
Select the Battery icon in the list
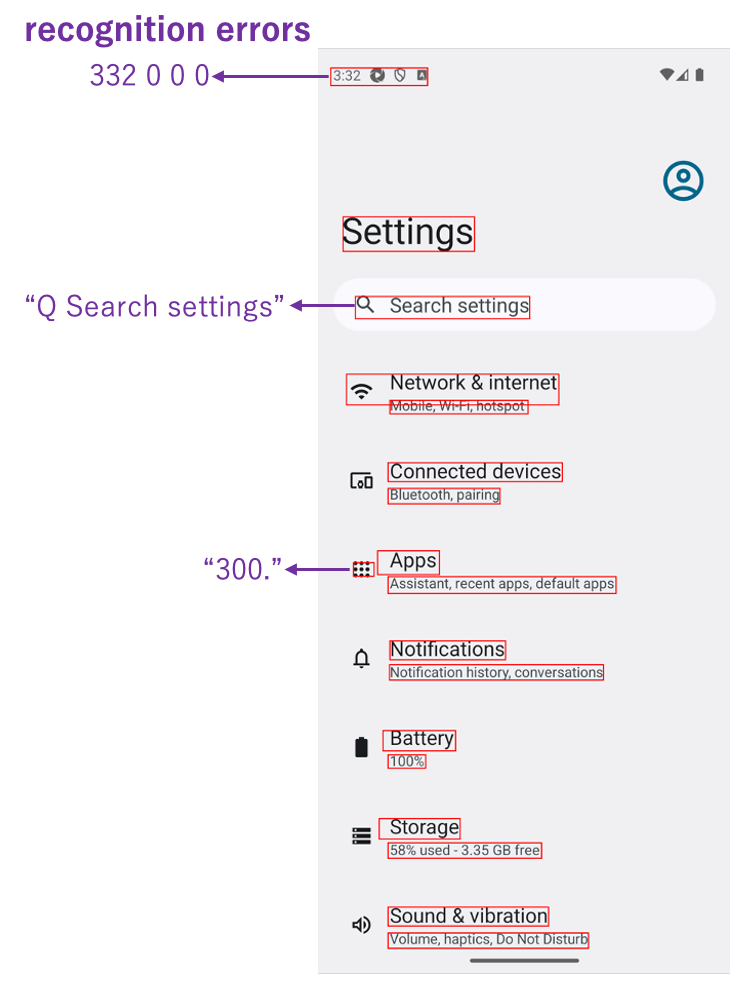click(361, 746)
